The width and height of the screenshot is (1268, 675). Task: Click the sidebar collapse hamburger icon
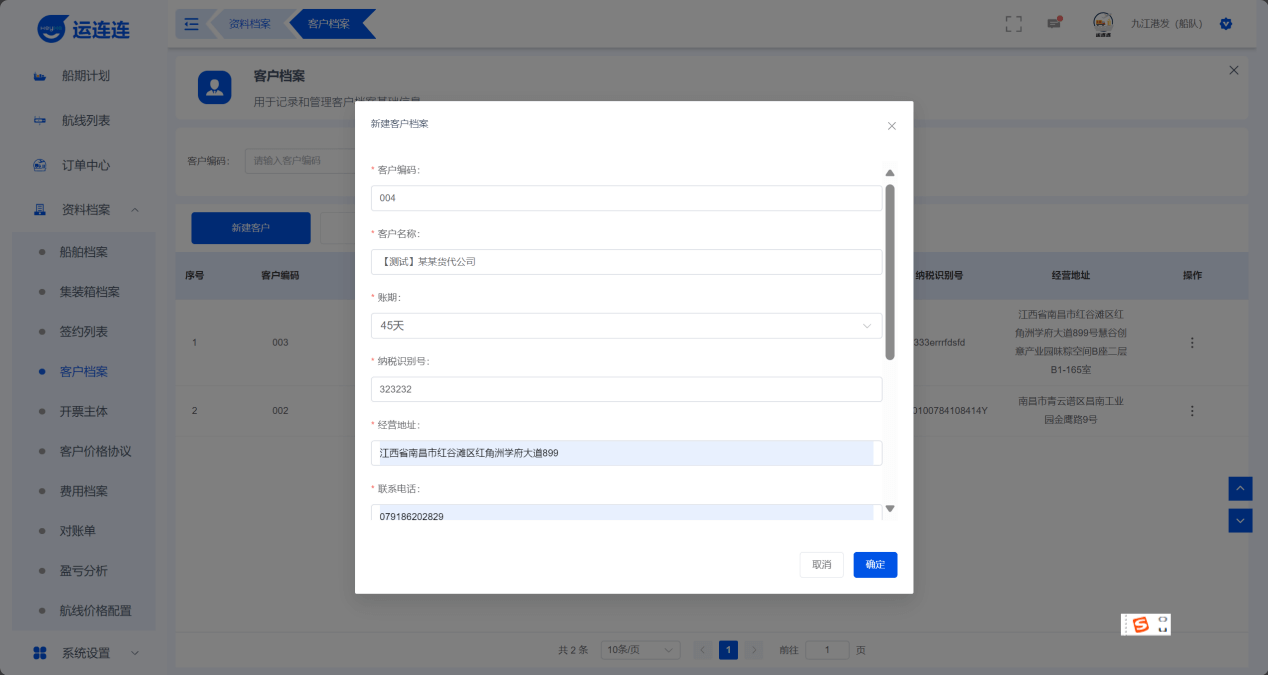(192, 24)
